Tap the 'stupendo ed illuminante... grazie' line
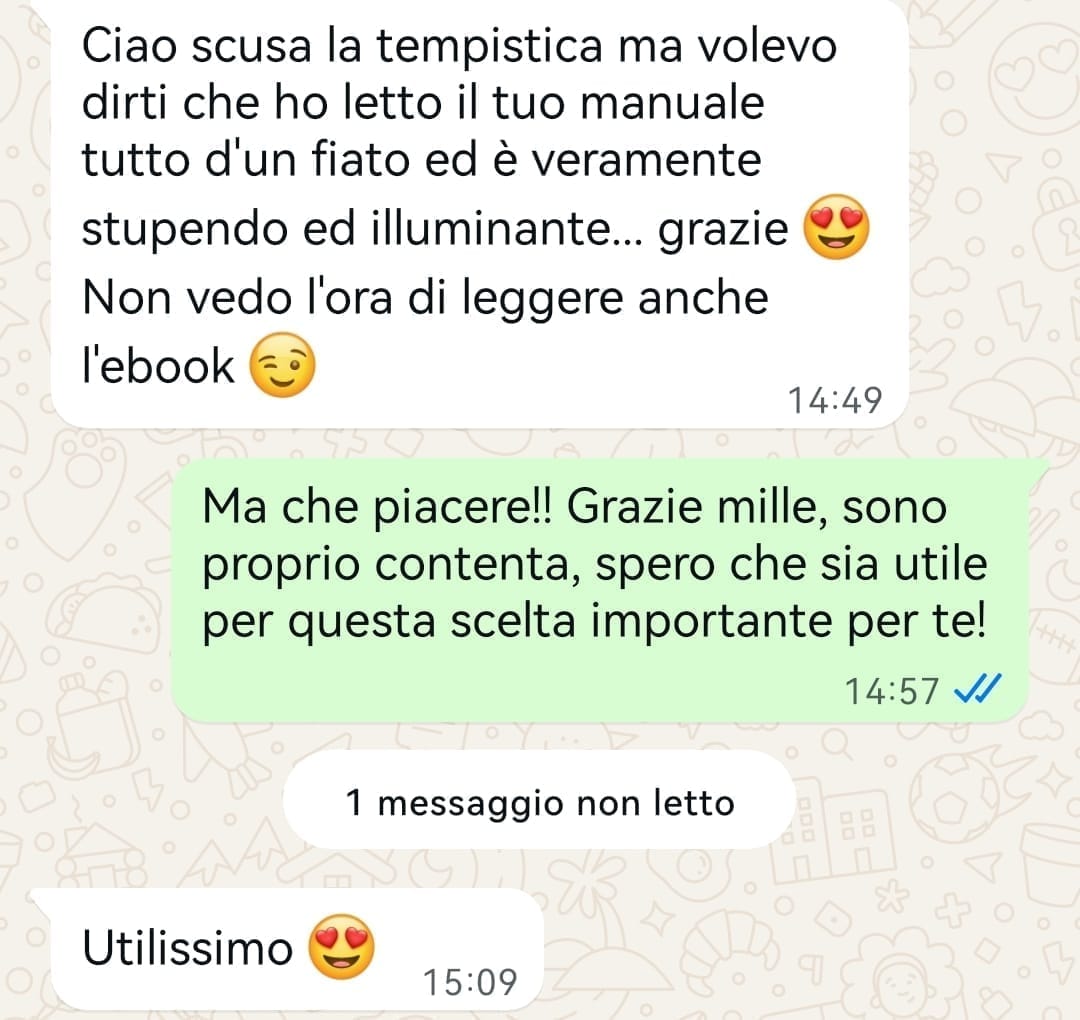Image resolution: width=1080 pixels, height=1020 pixels. [x=435, y=231]
